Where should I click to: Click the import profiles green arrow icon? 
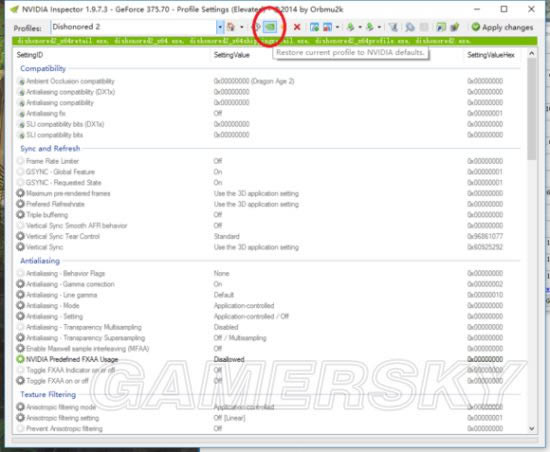tap(370, 27)
